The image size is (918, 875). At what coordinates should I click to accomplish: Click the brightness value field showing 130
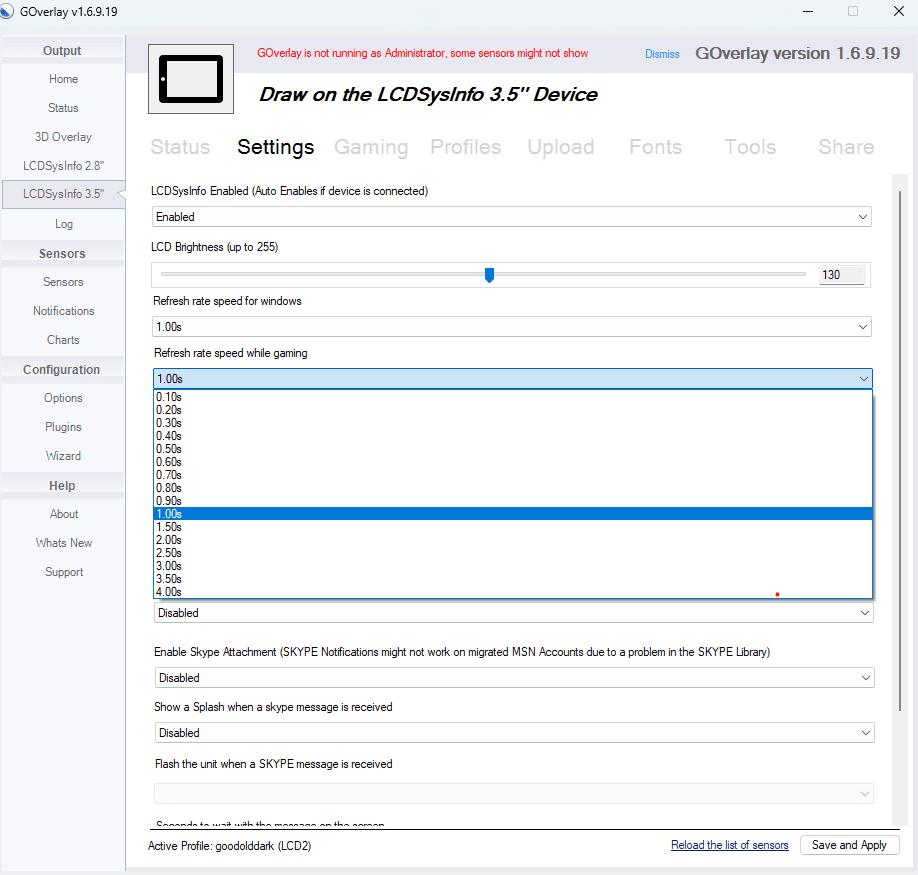[842, 275]
